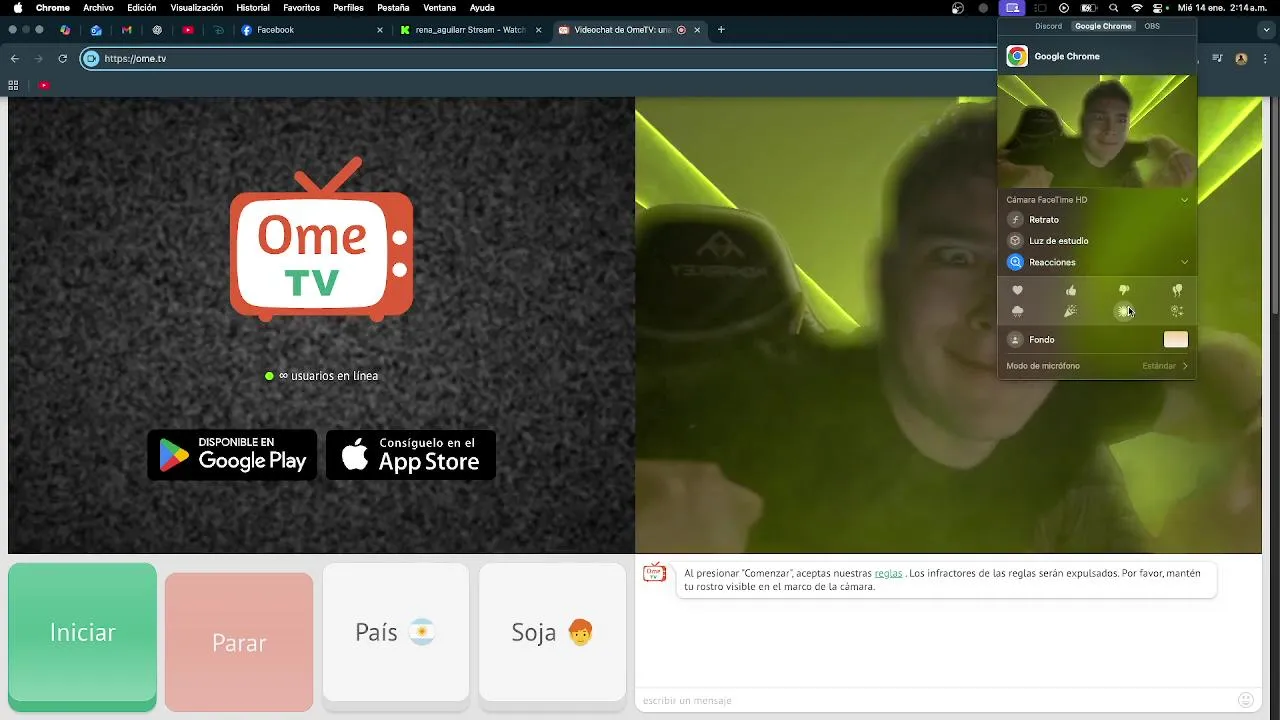This screenshot has width=1280, height=720.
Task: Open the Favoritos menu
Action: pyautogui.click(x=302, y=8)
